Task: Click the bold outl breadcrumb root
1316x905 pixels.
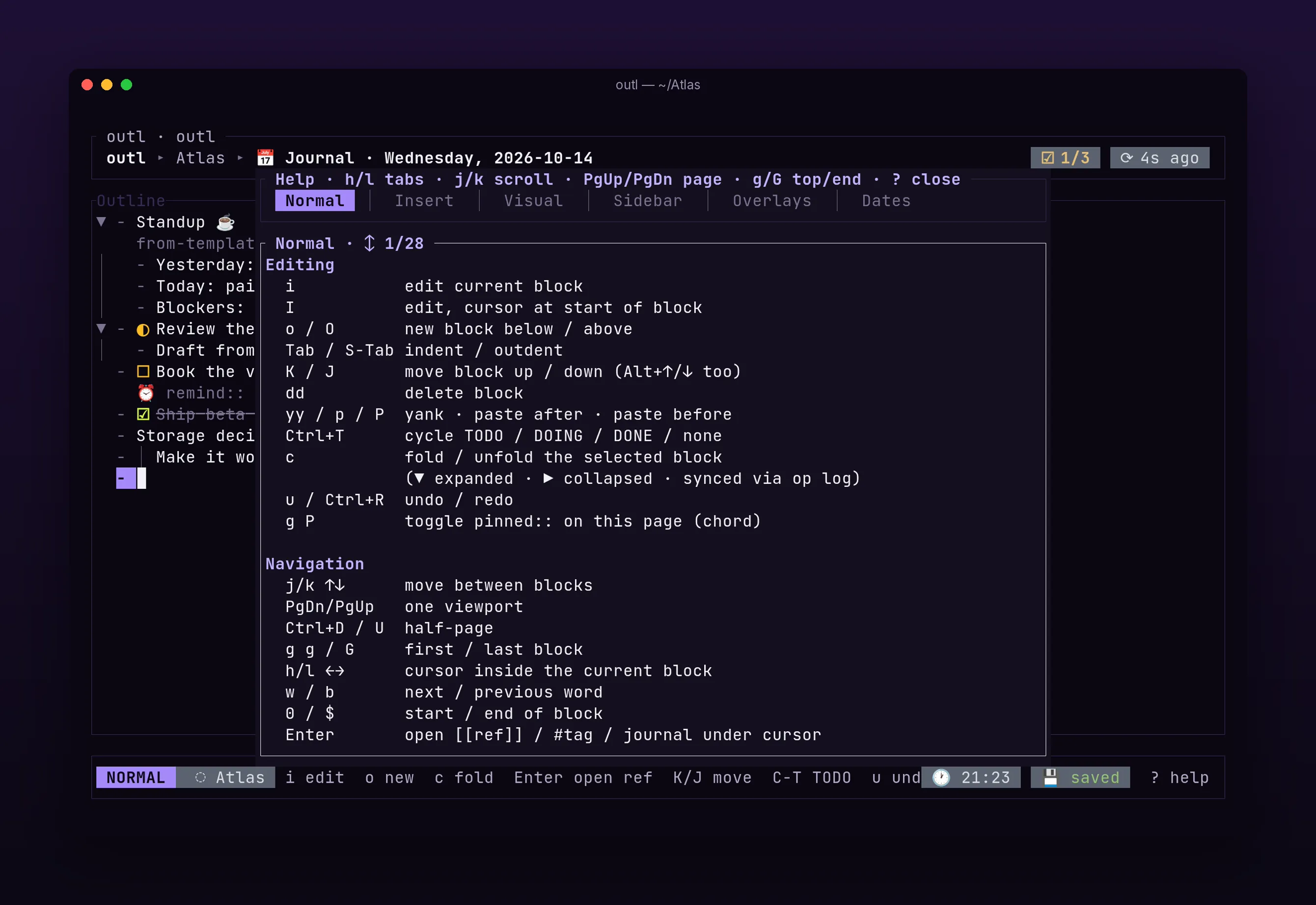Action: [x=126, y=158]
